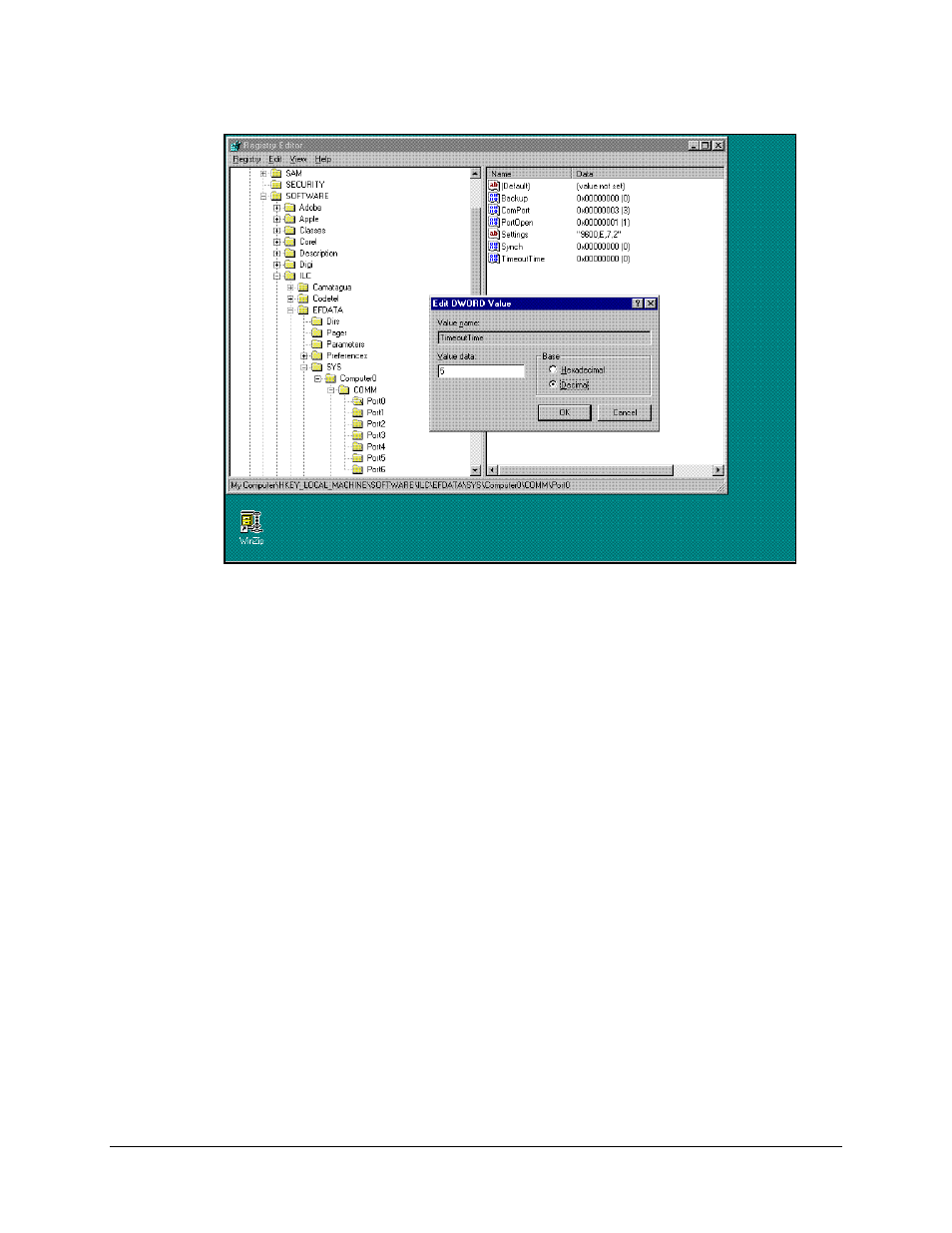Viewport: 952px width, 1233px height.
Task: Collapse the SOFTWARE key
Action: pos(263,197)
